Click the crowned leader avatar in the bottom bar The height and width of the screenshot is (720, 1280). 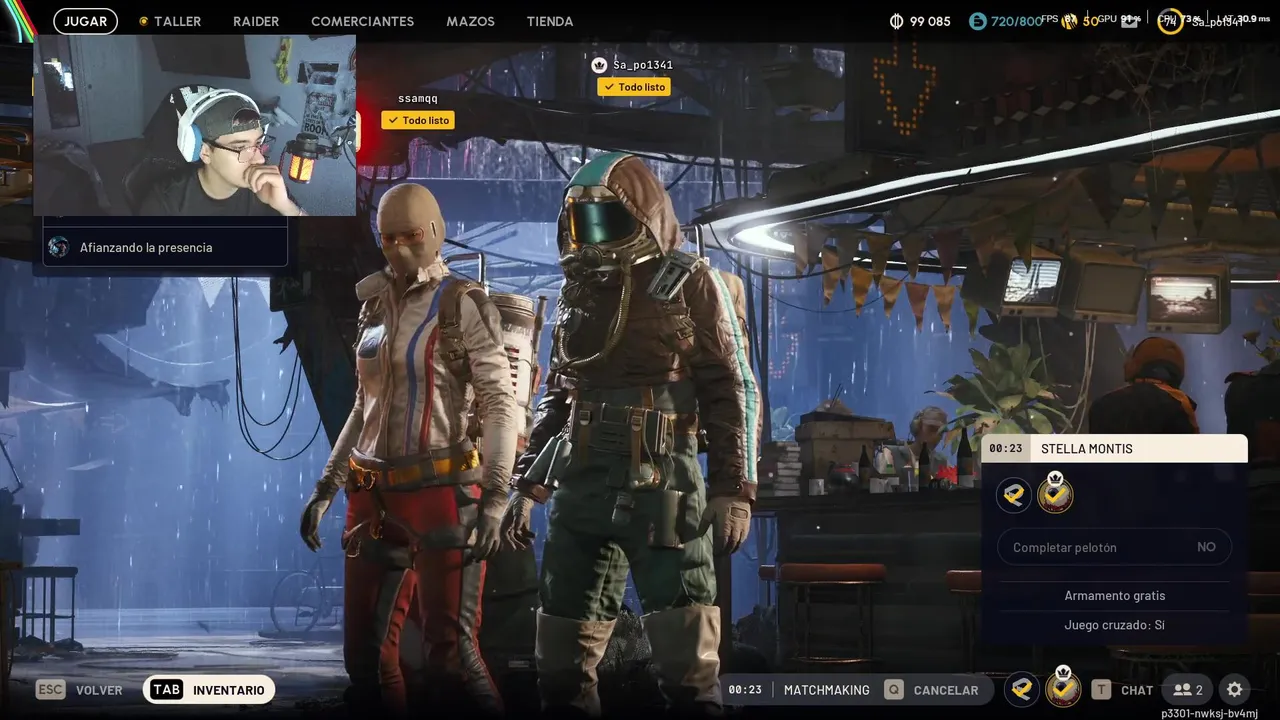1062,688
